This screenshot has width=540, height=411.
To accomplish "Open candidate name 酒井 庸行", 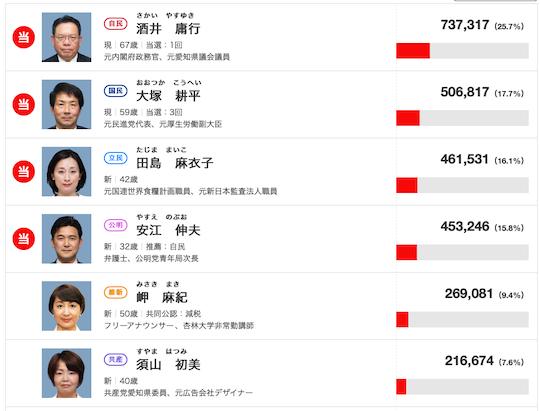I will click(168, 28).
